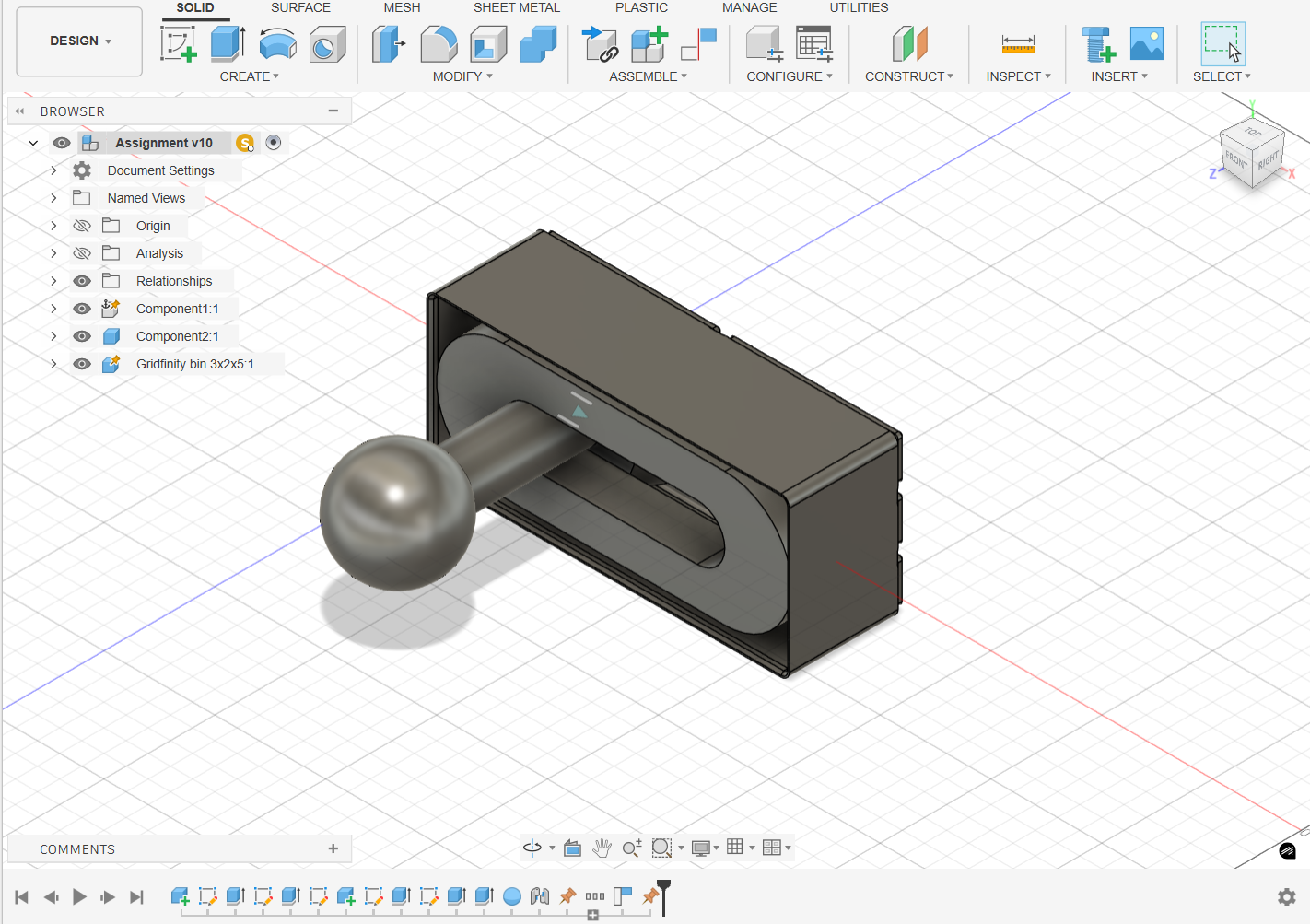Hide the Gridfinity bin 3x2x5:1 component
1310x924 pixels.
click(82, 364)
